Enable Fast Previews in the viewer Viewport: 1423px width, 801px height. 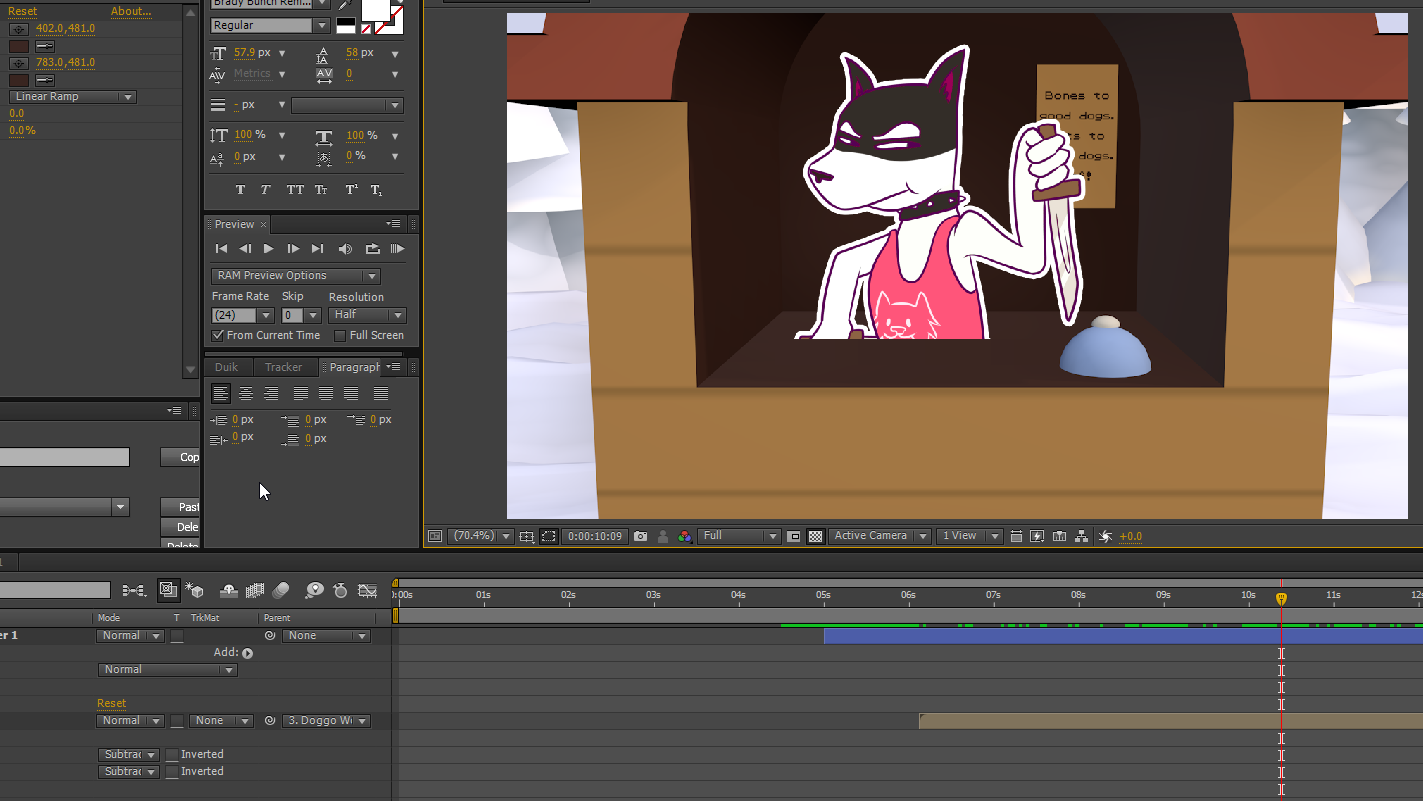(x=1037, y=536)
